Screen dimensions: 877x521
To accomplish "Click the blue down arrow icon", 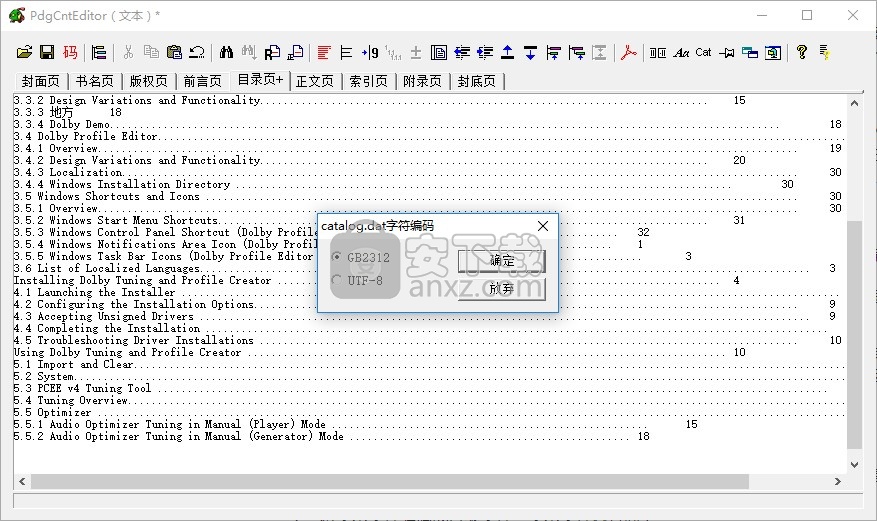I will click(x=530, y=53).
